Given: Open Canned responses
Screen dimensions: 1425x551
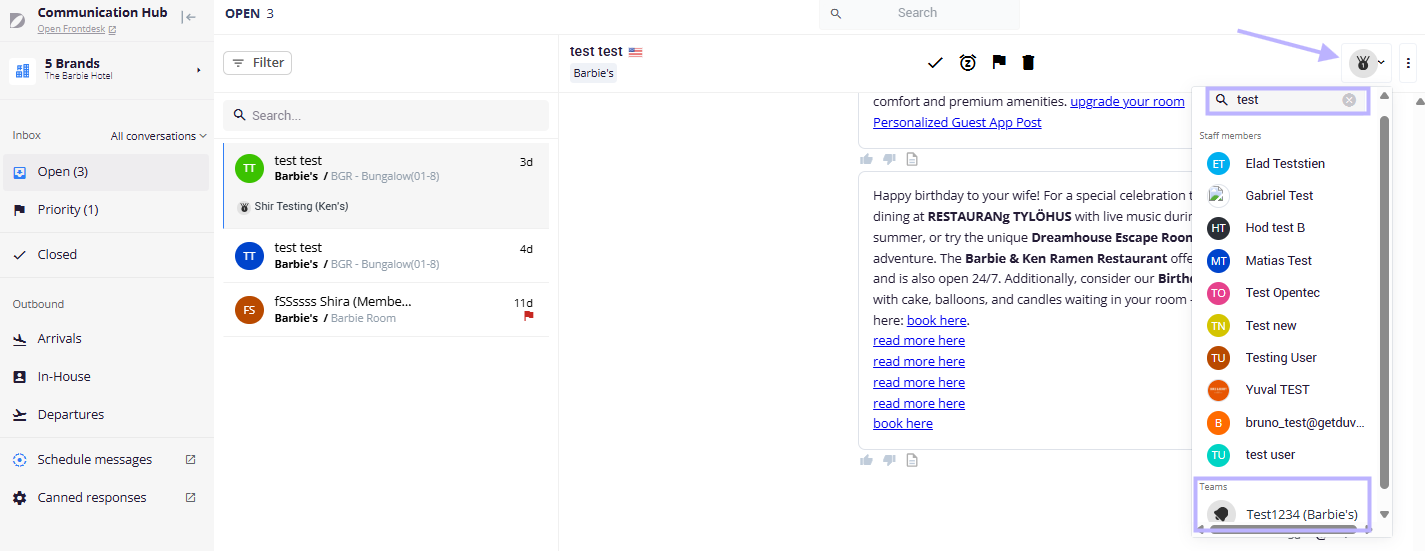Looking at the screenshot, I should (92, 498).
